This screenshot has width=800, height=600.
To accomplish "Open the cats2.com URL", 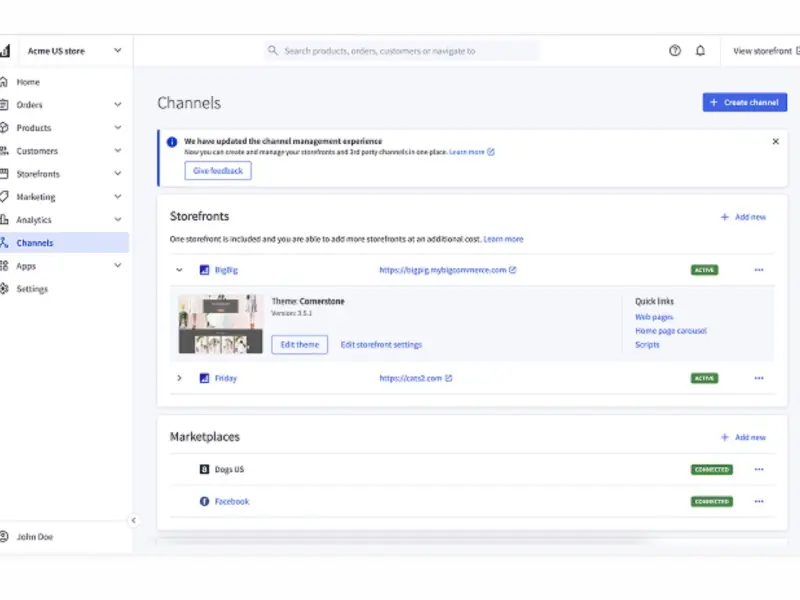I will click(x=410, y=378).
